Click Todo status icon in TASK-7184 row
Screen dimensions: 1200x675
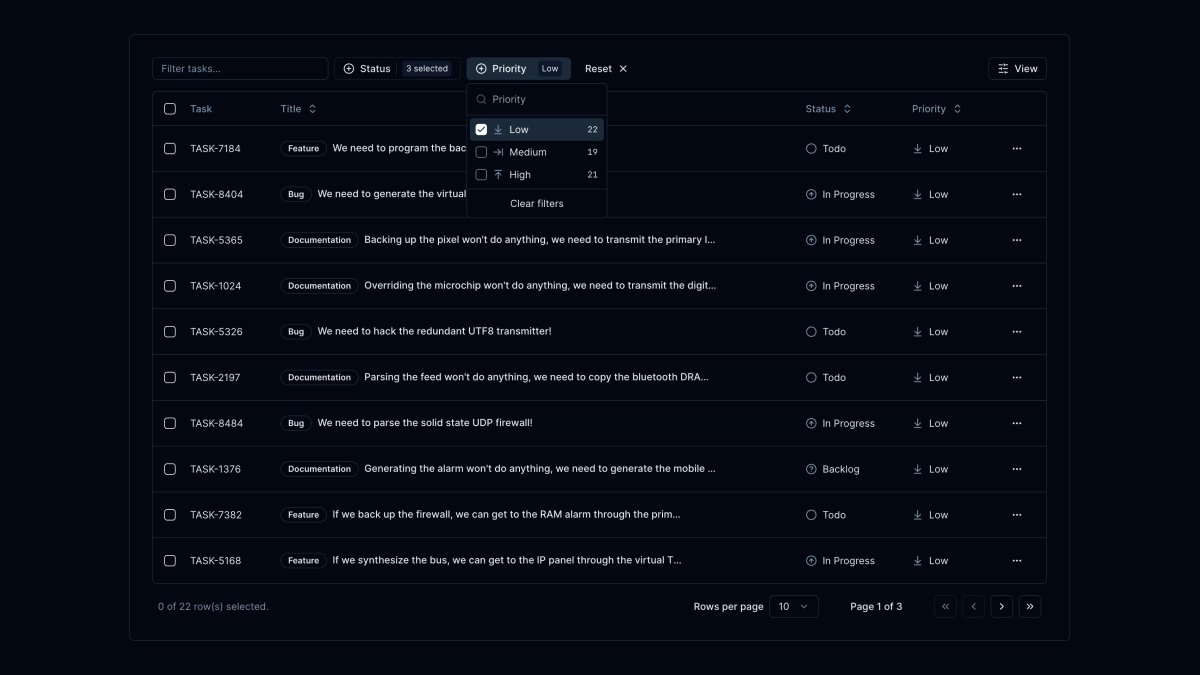point(811,148)
